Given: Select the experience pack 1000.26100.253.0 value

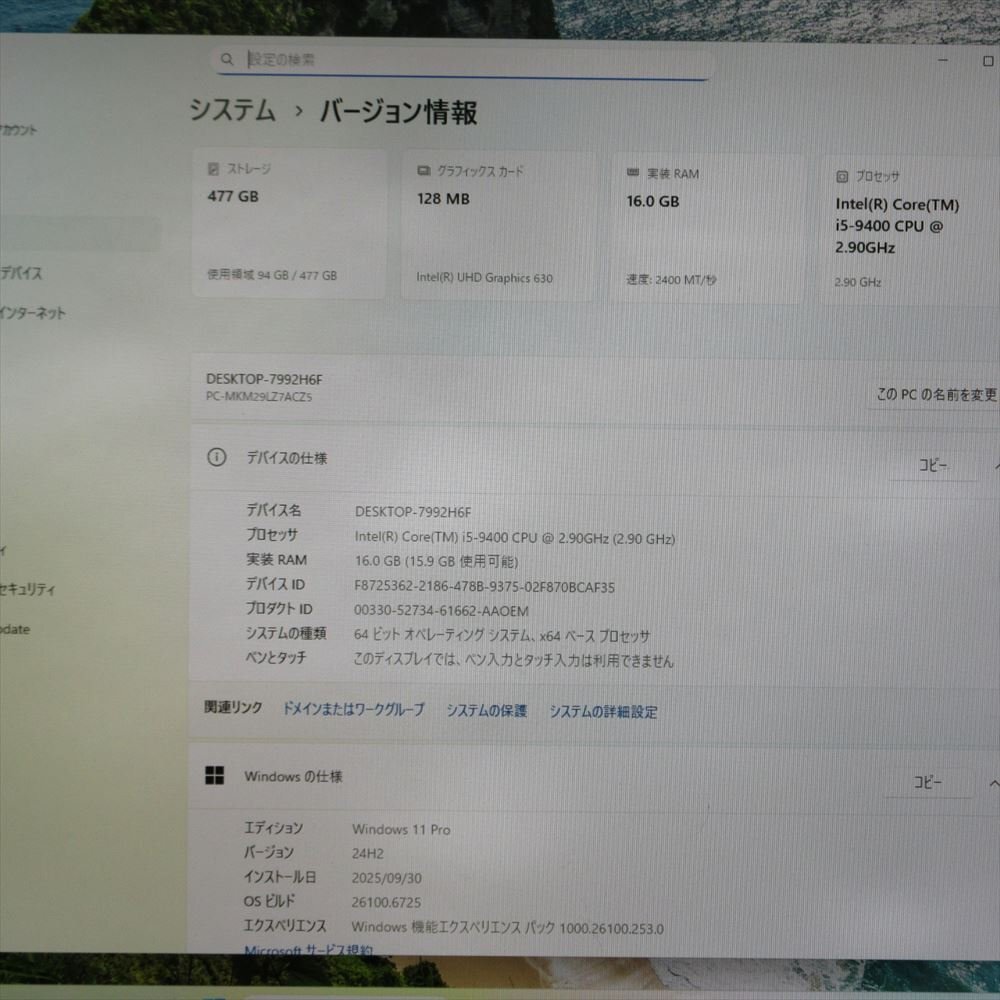Looking at the screenshot, I should [508, 928].
